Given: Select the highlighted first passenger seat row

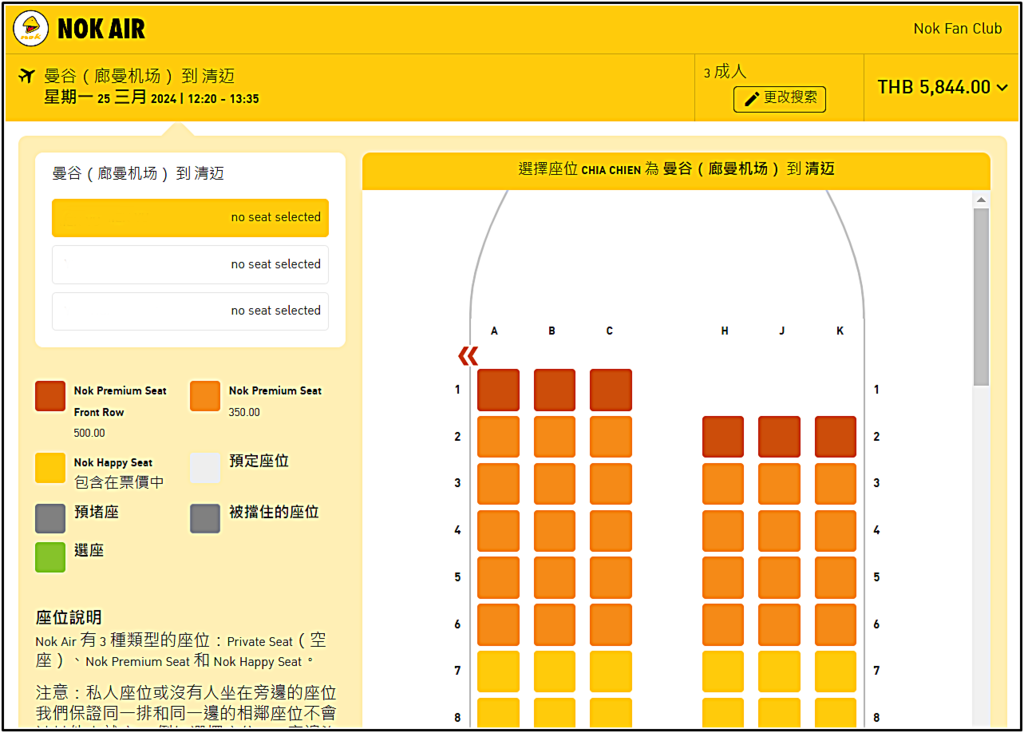Looking at the screenshot, I should click(x=190, y=218).
